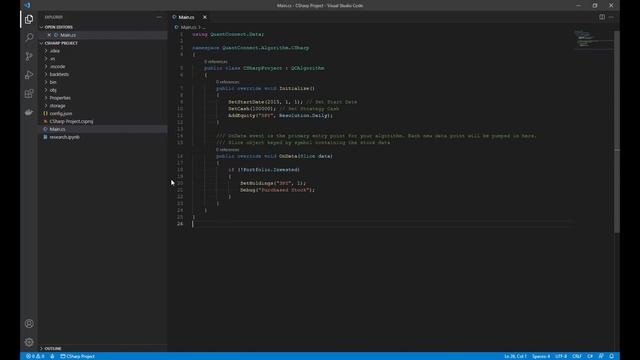The height and width of the screenshot is (360, 640).
Task: Close Main.cs in the Open Editors list
Action: 49,35
